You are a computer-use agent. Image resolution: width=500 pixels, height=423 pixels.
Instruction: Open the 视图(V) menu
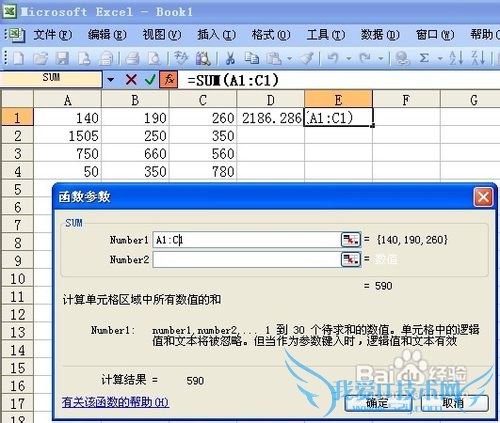(162, 35)
